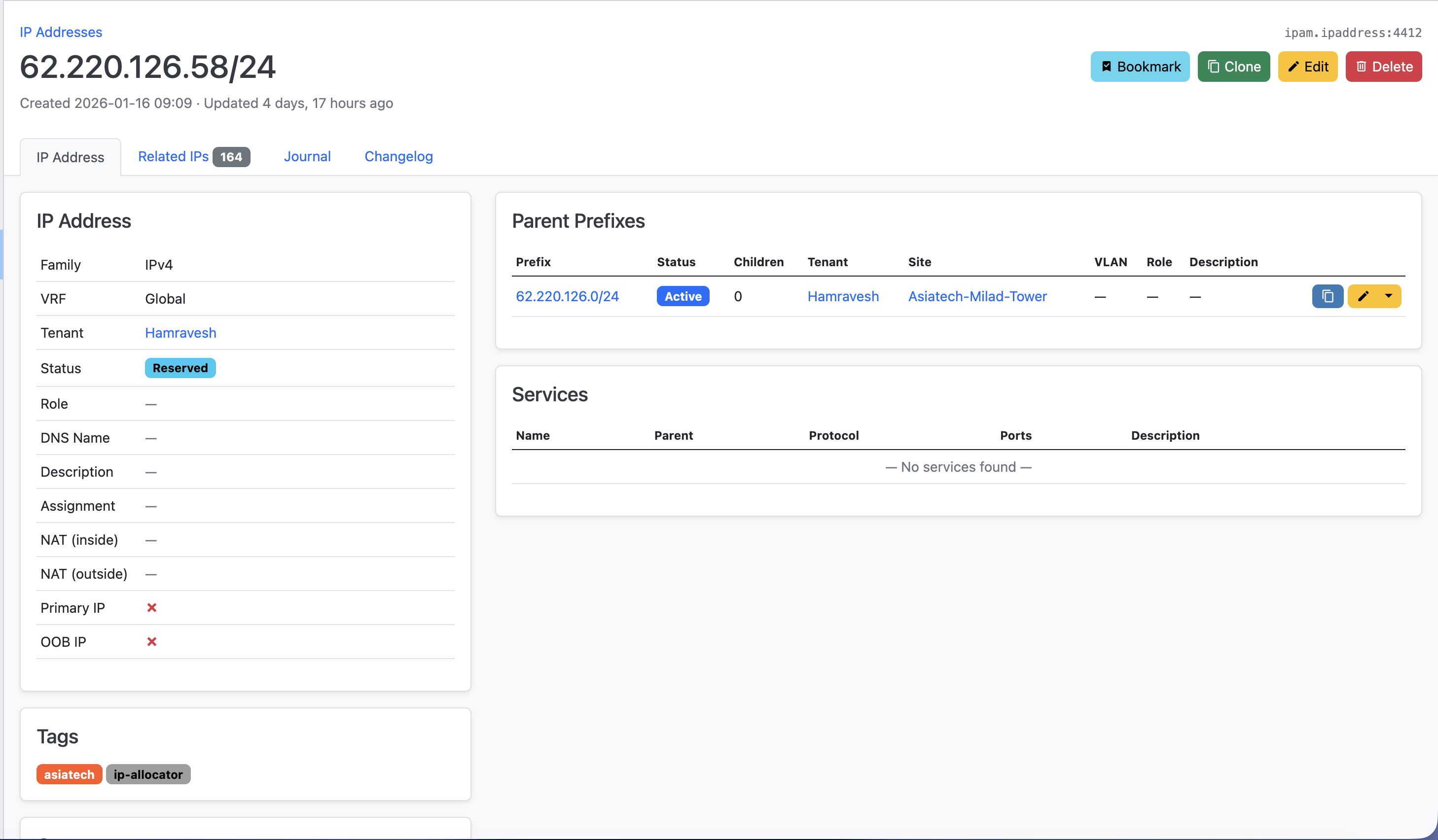Open parent prefix 62.220.126.0/24 link
Screen dimensions: 1438x840
567,297
